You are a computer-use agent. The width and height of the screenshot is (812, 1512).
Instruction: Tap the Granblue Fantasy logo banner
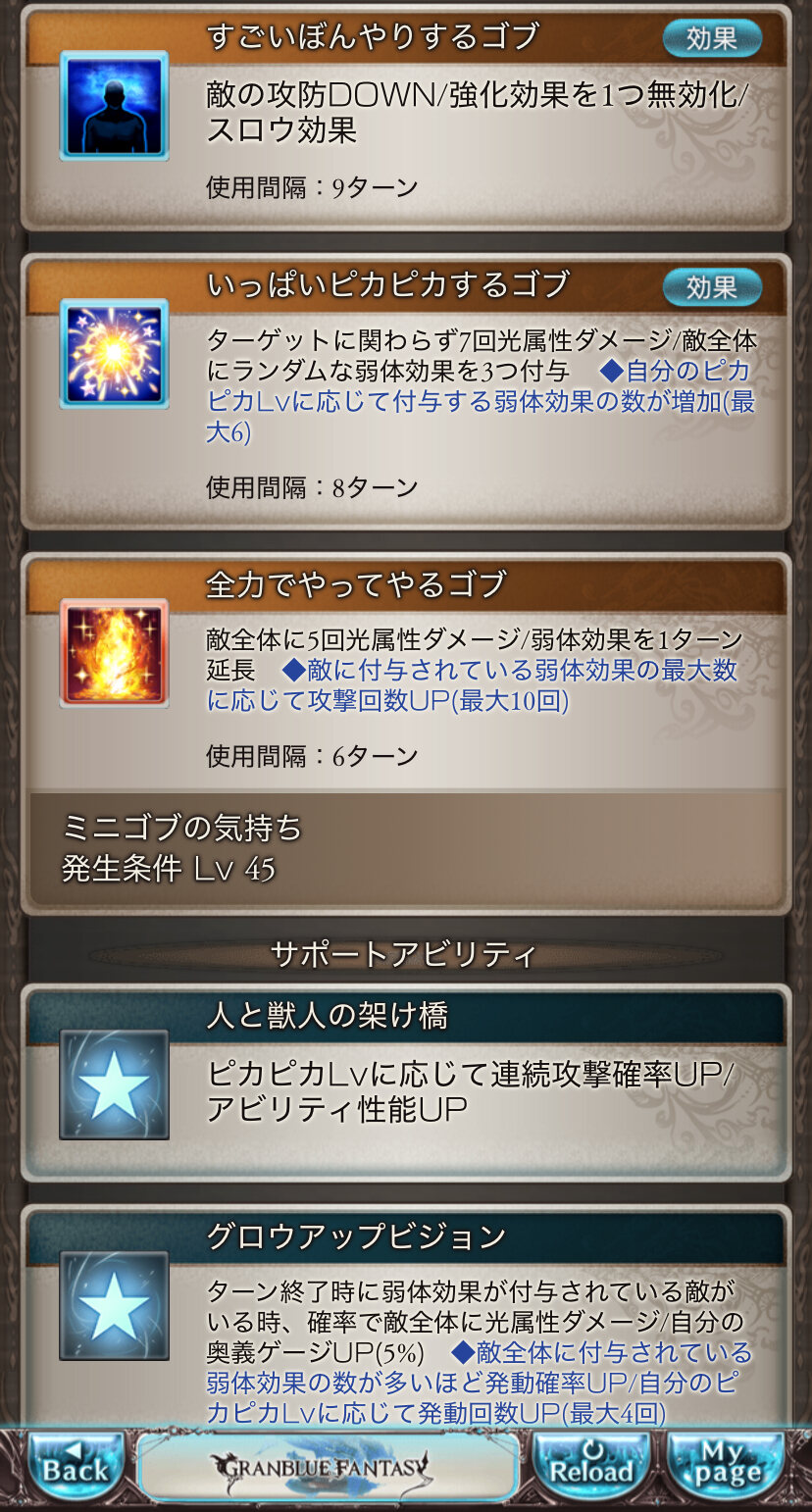tap(329, 1466)
